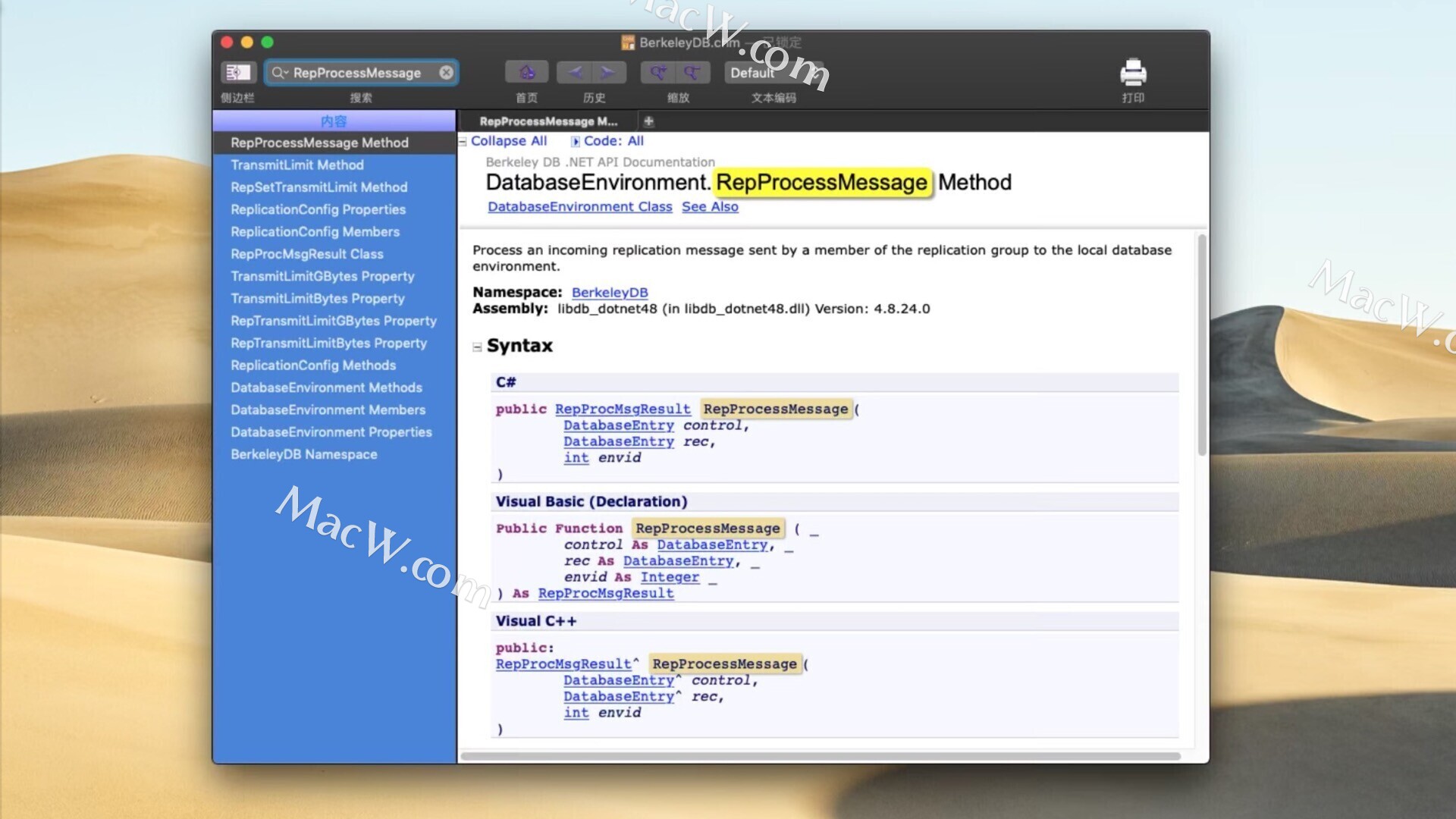The height and width of the screenshot is (819, 1456).
Task: Open the Code: All language filter
Action: [x=613, y=141]
